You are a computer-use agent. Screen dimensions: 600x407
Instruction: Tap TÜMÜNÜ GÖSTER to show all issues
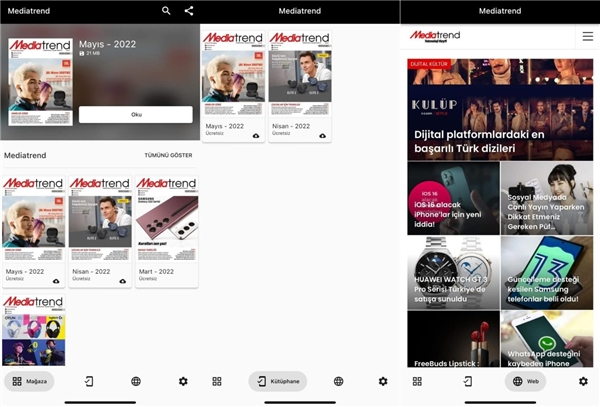[168, 155]
